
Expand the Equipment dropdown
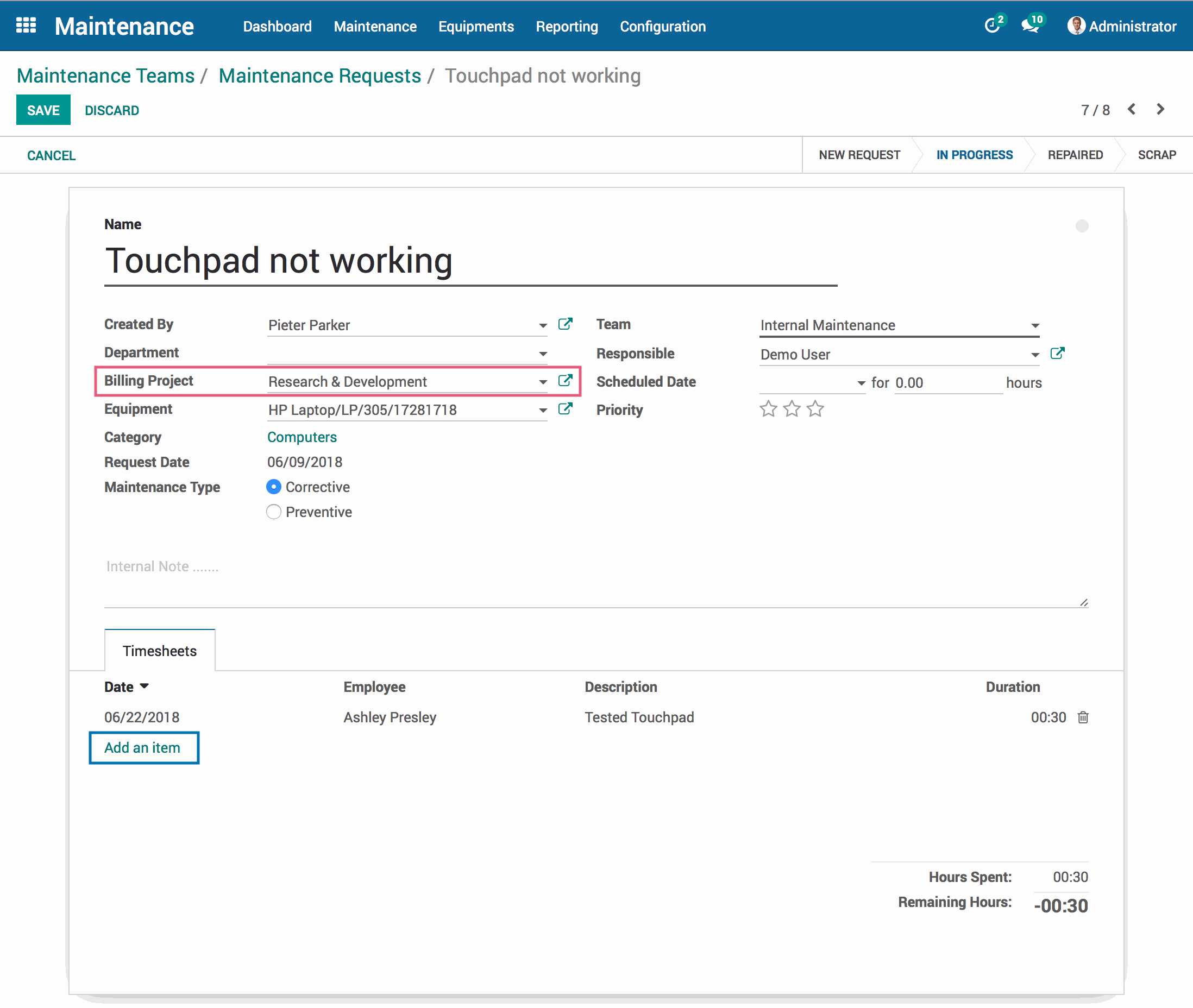543,410
